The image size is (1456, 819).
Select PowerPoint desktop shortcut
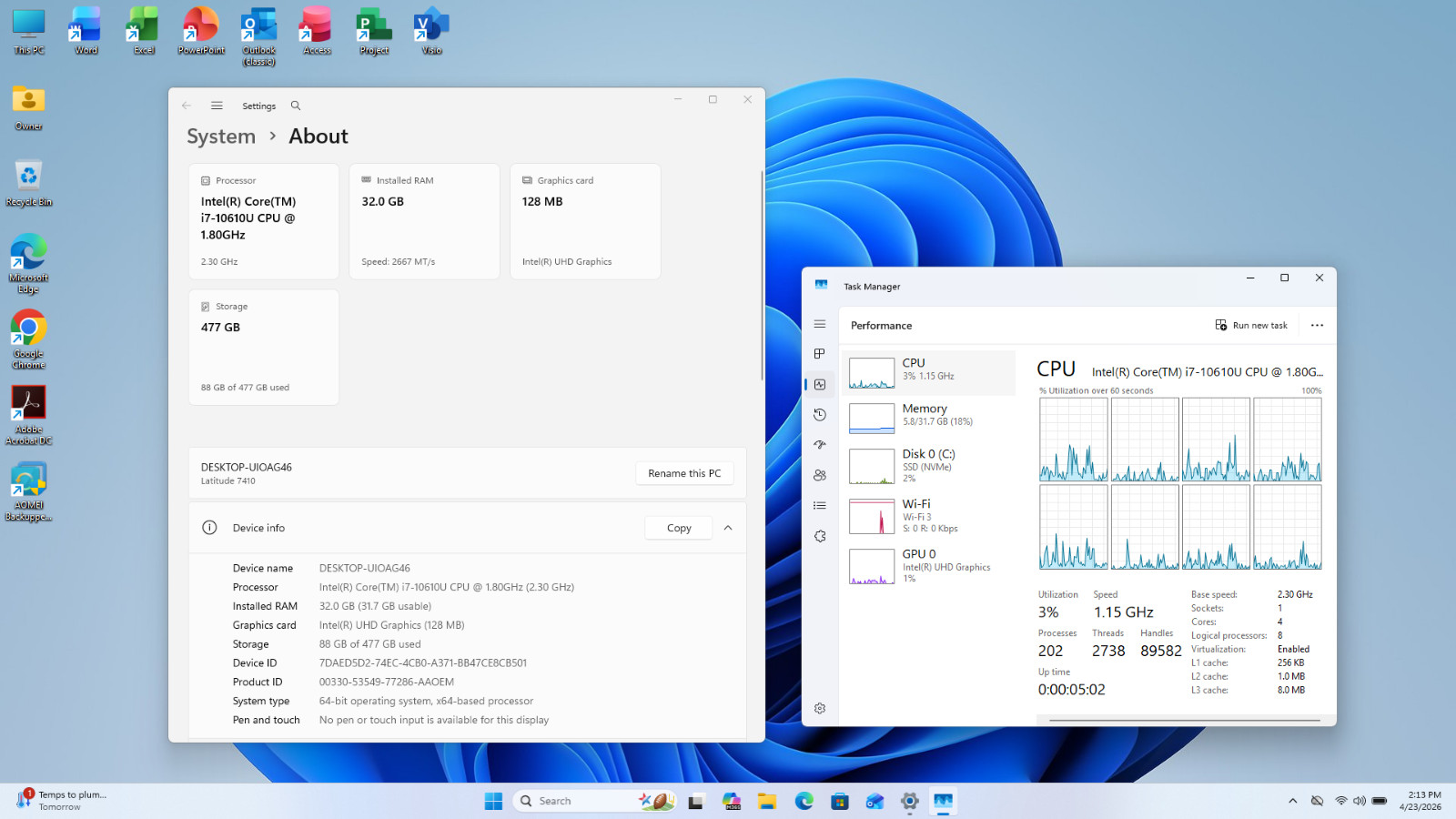[x=201, y=32]
